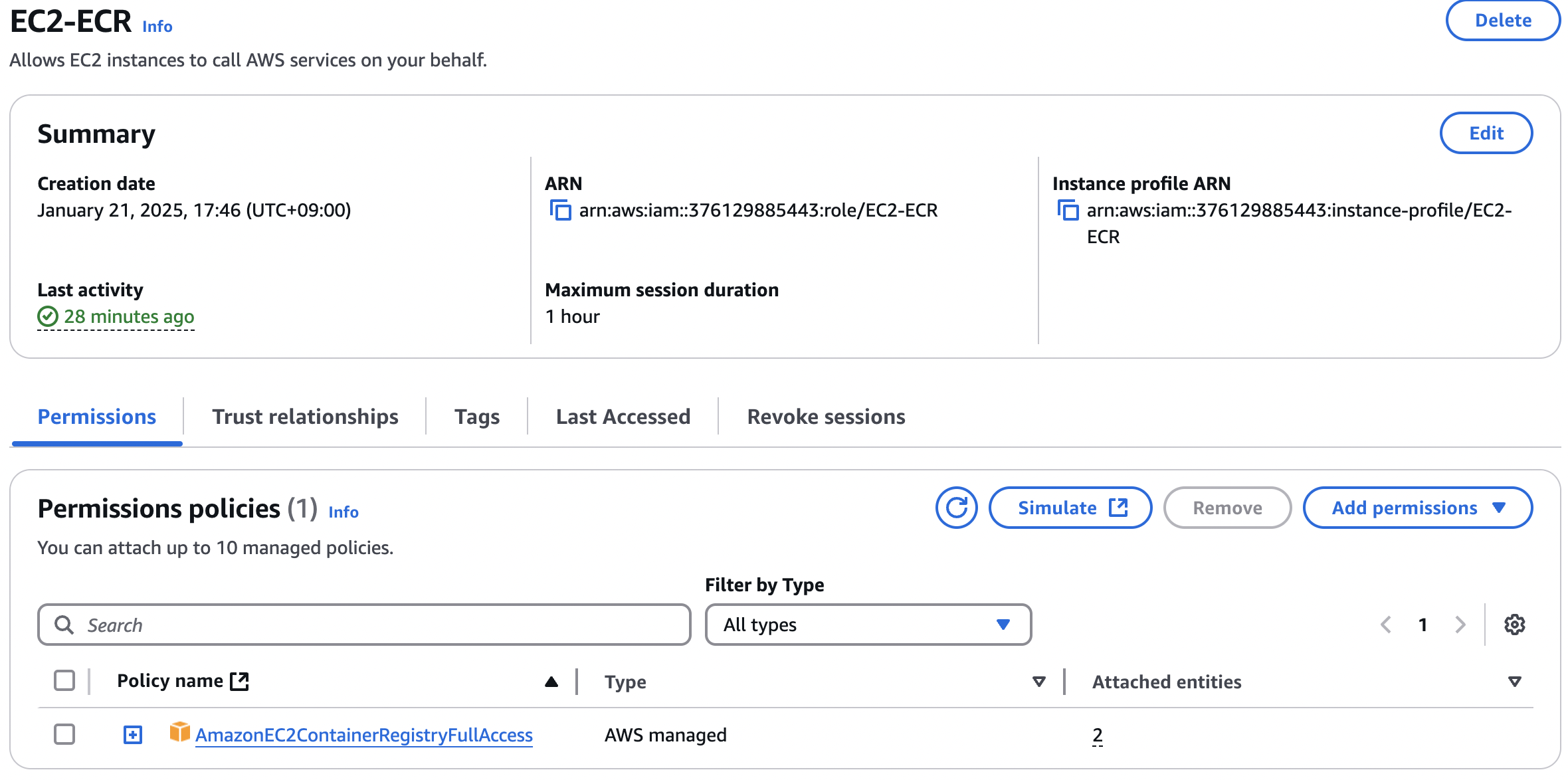Go to previous page arrow

[x=1386, y=625]
